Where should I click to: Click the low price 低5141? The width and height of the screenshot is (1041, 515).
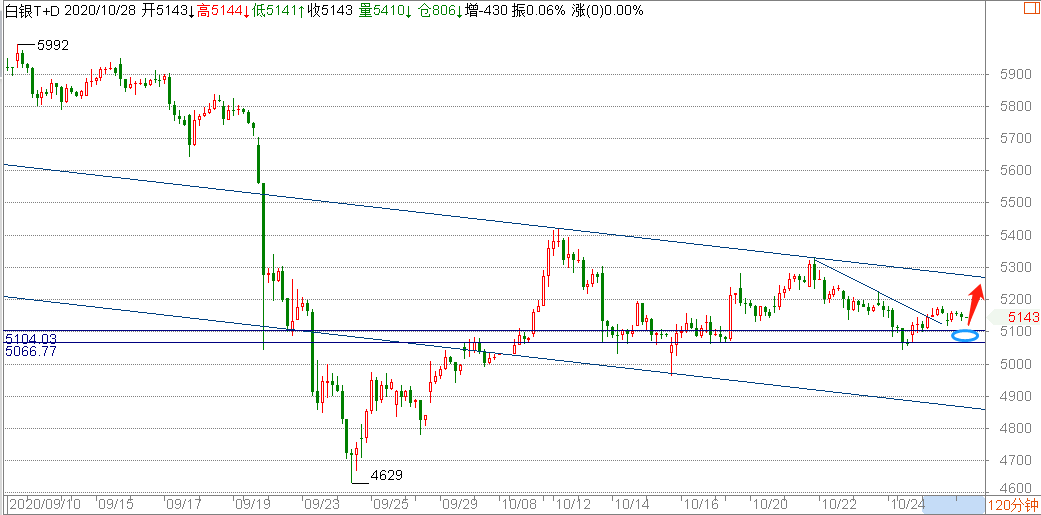click(x=280, y=11)
